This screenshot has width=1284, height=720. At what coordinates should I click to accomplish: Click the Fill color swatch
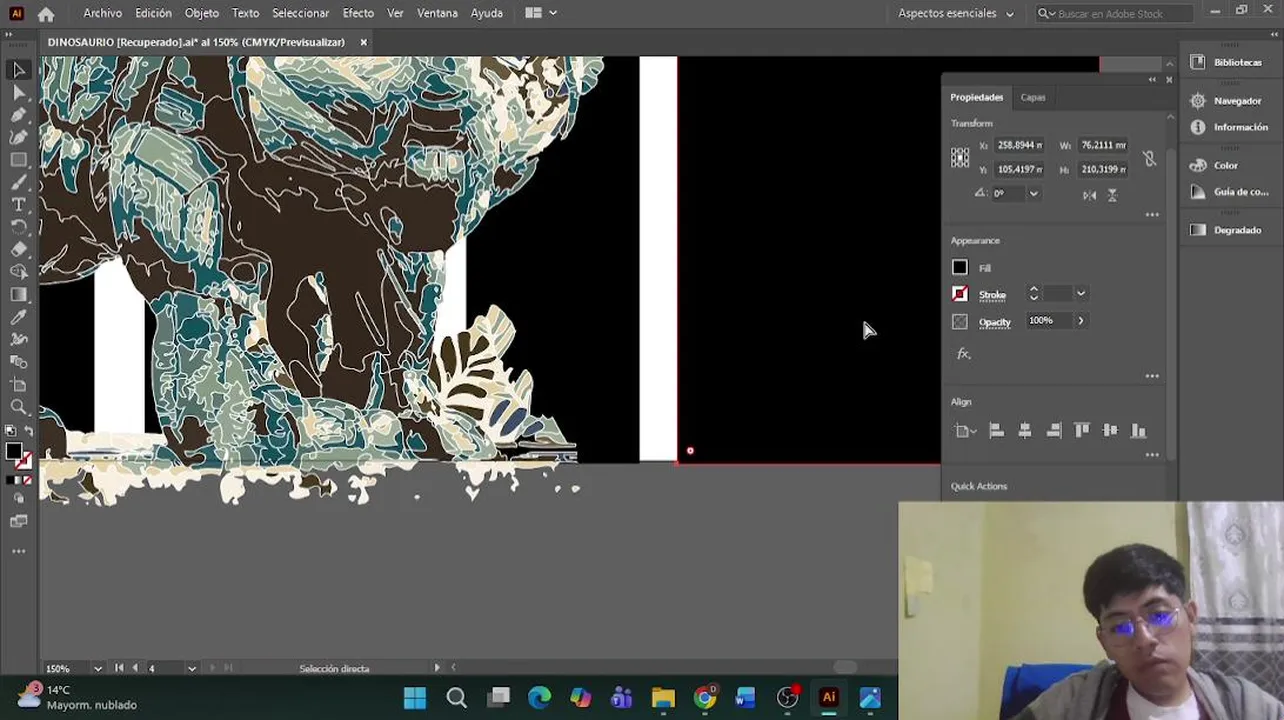click(960, 267)
